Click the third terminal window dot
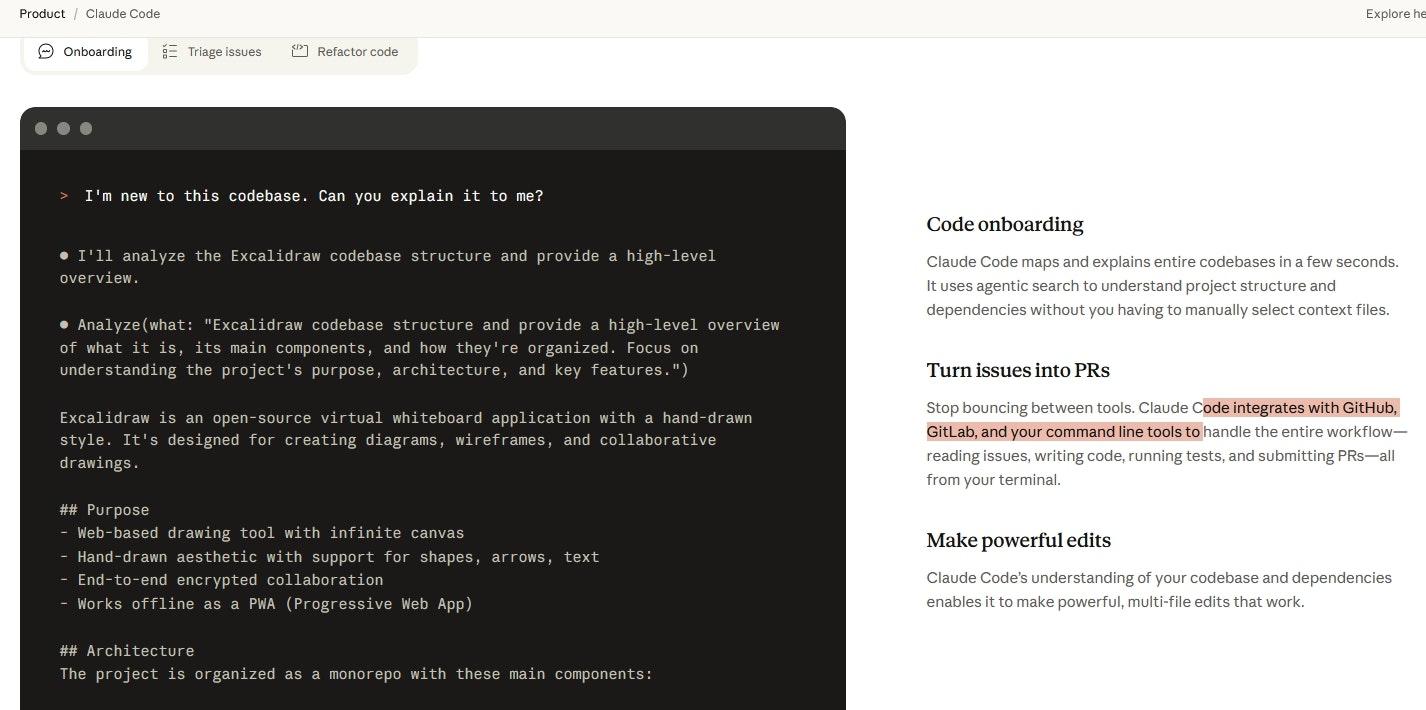The image size is (1426, 710). point(86,129)
